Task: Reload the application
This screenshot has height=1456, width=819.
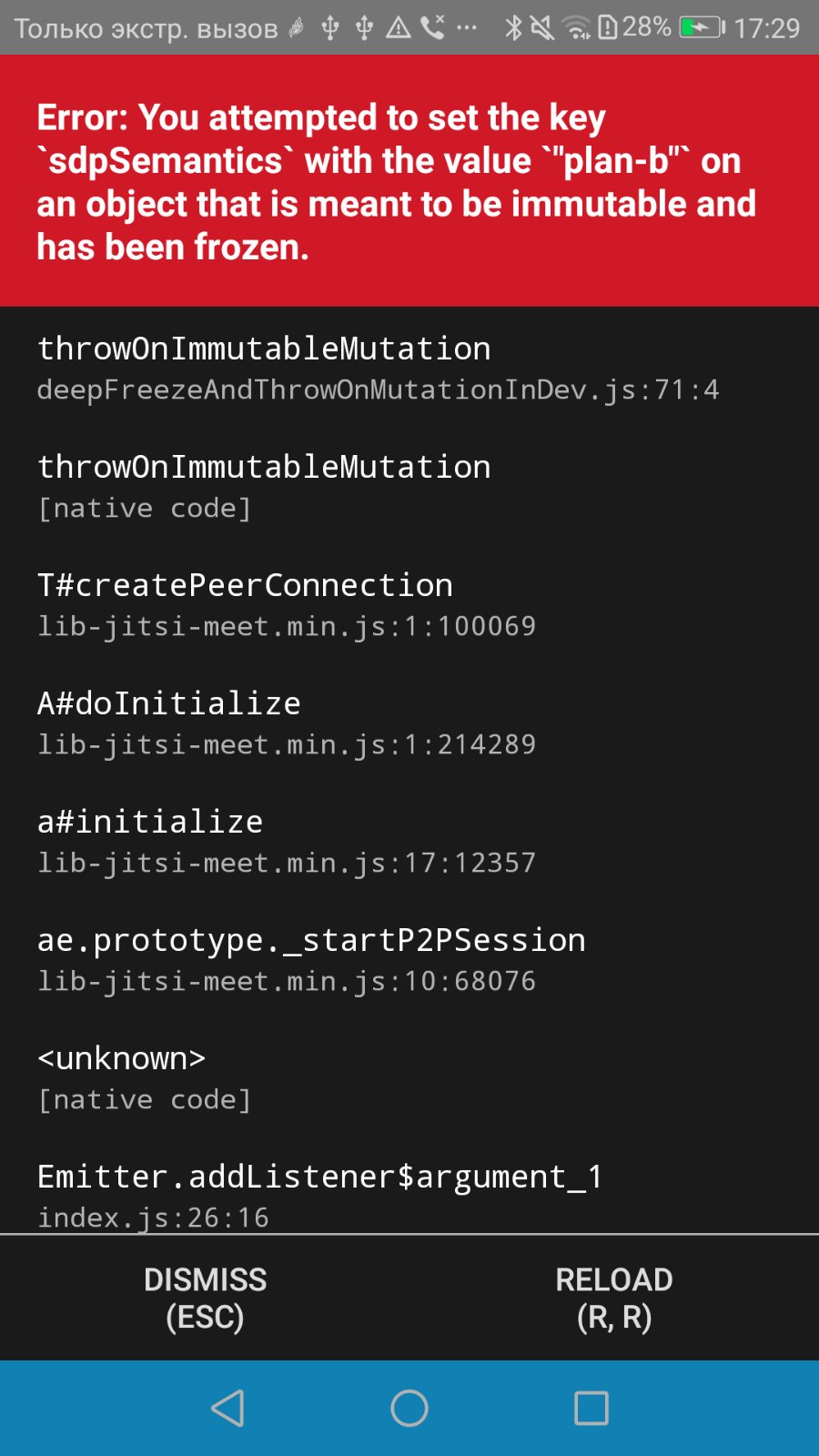Action: click(x=614, y=1297)
